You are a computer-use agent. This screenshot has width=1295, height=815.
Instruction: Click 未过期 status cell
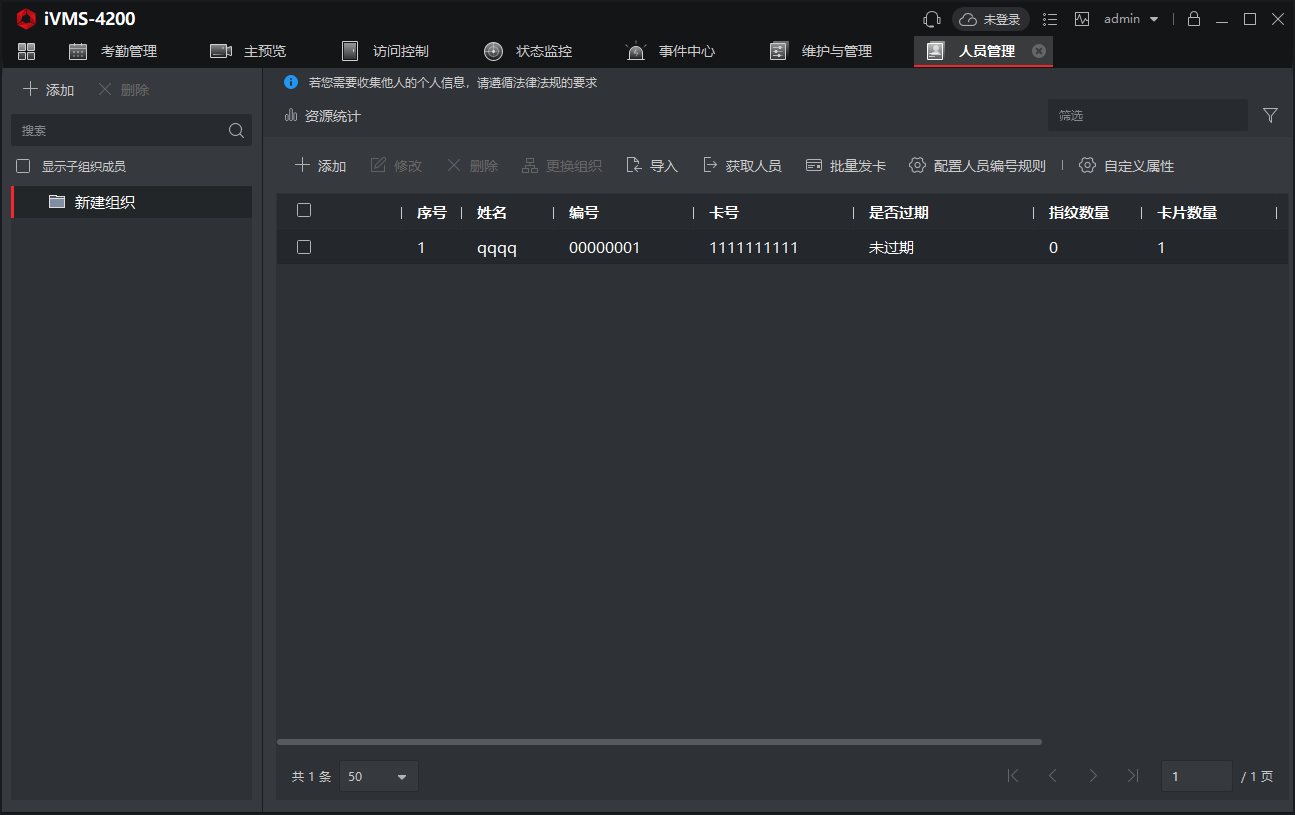[891, 248]
